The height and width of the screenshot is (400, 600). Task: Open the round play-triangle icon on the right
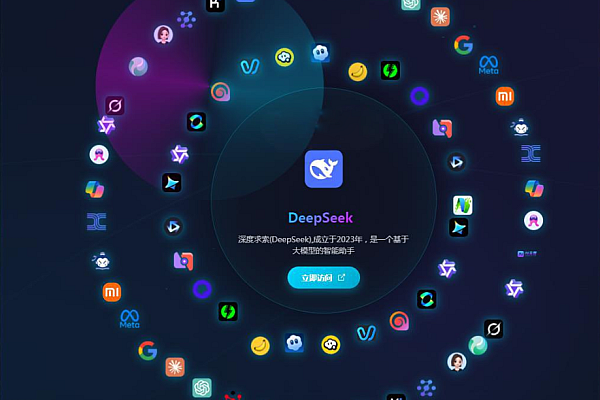pos(457,162)
